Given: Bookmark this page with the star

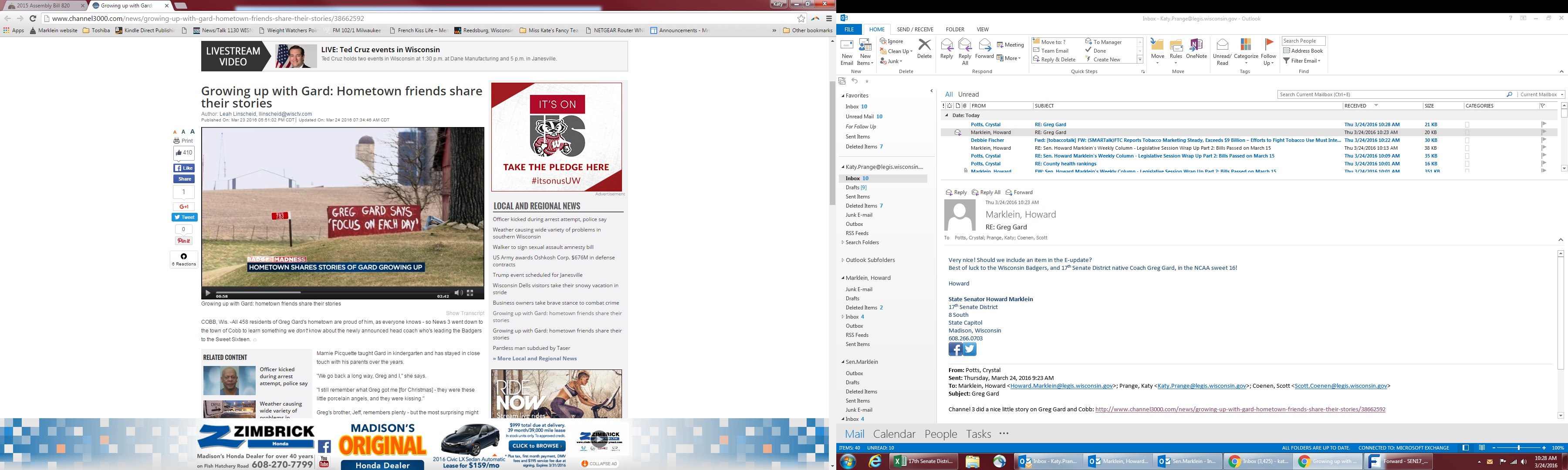Looking at the screenshot, I should pyautogui.click(x=802, y=18).
